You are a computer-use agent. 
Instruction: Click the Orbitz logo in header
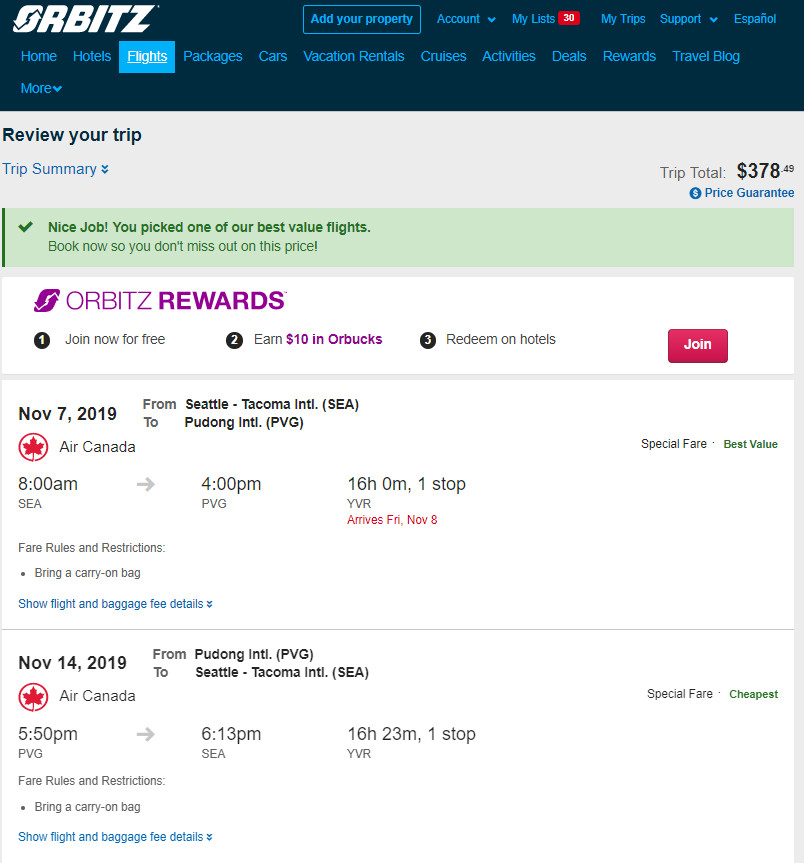pos(85,19)
